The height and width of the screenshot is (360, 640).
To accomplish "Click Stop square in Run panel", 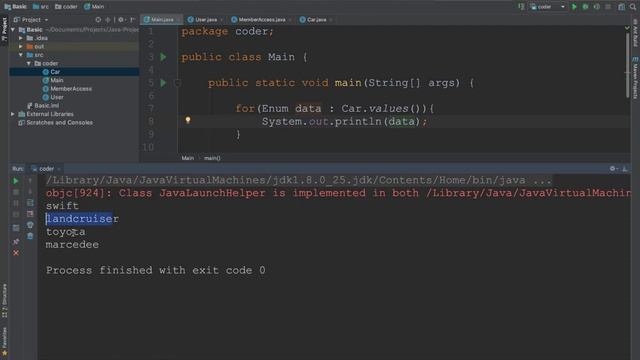I will (16, 192).
